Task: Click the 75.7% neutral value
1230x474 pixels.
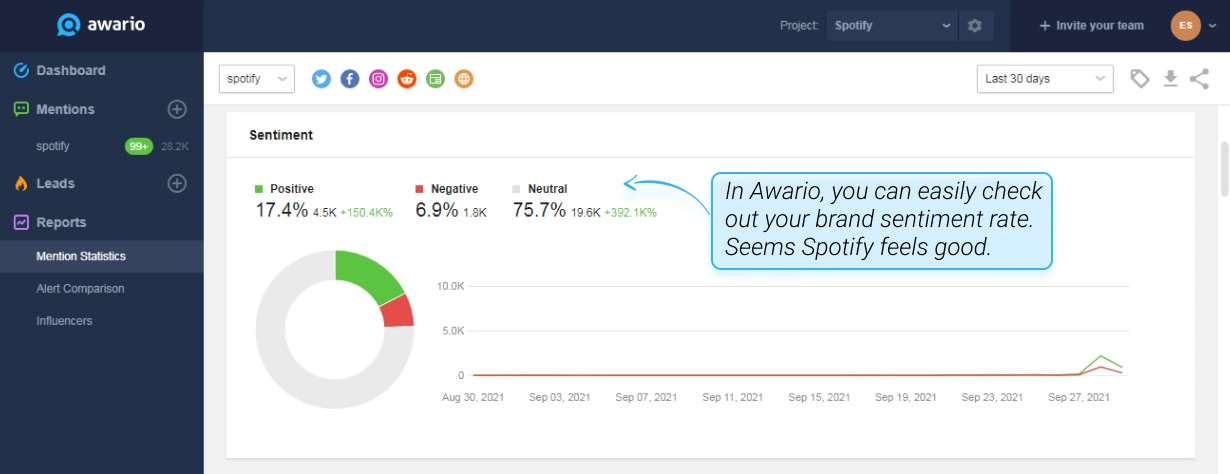Action: pyautogui.click(x=539, y=210)
